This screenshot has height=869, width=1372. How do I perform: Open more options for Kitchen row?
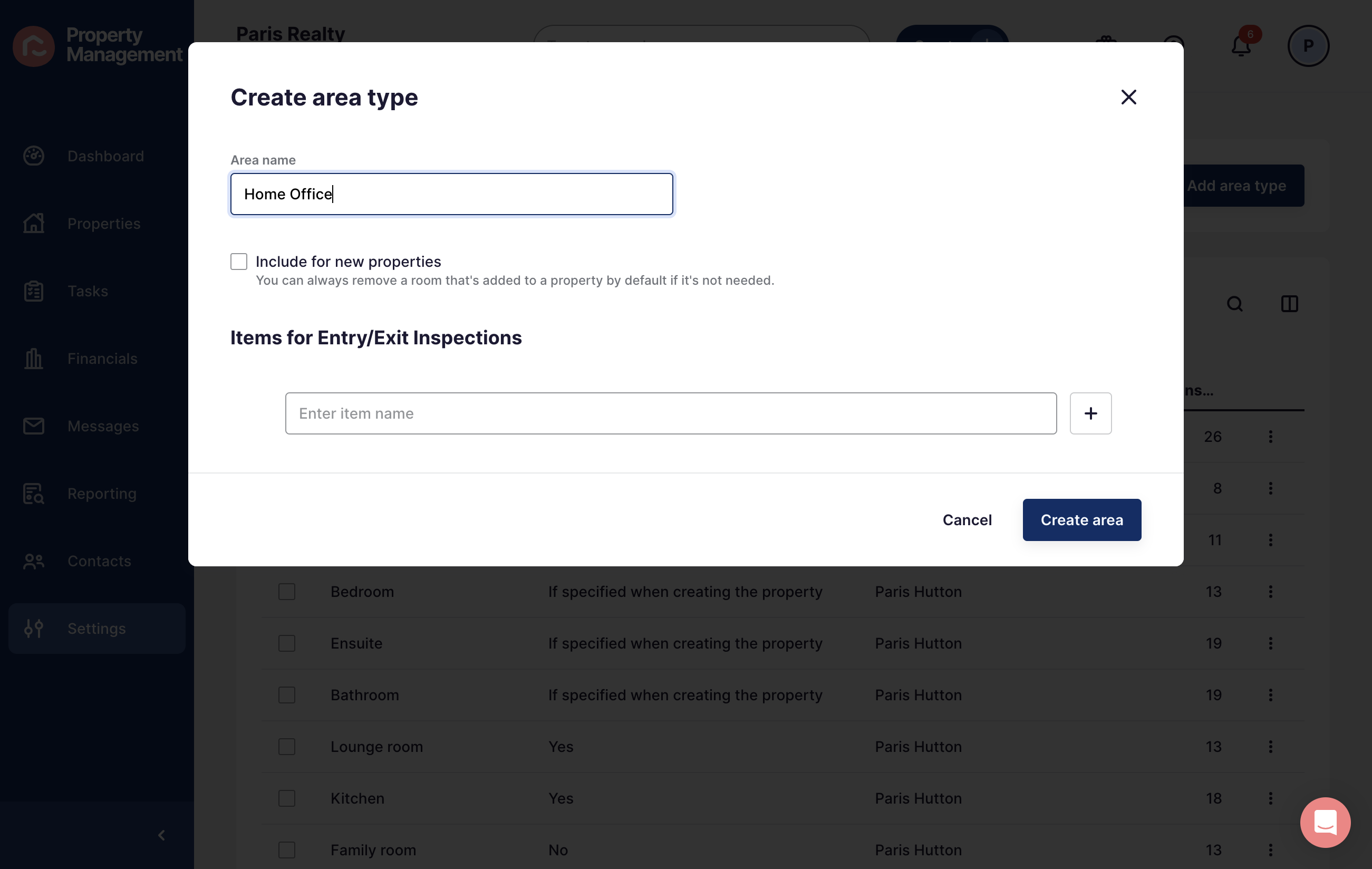[x=1270, y=798]
